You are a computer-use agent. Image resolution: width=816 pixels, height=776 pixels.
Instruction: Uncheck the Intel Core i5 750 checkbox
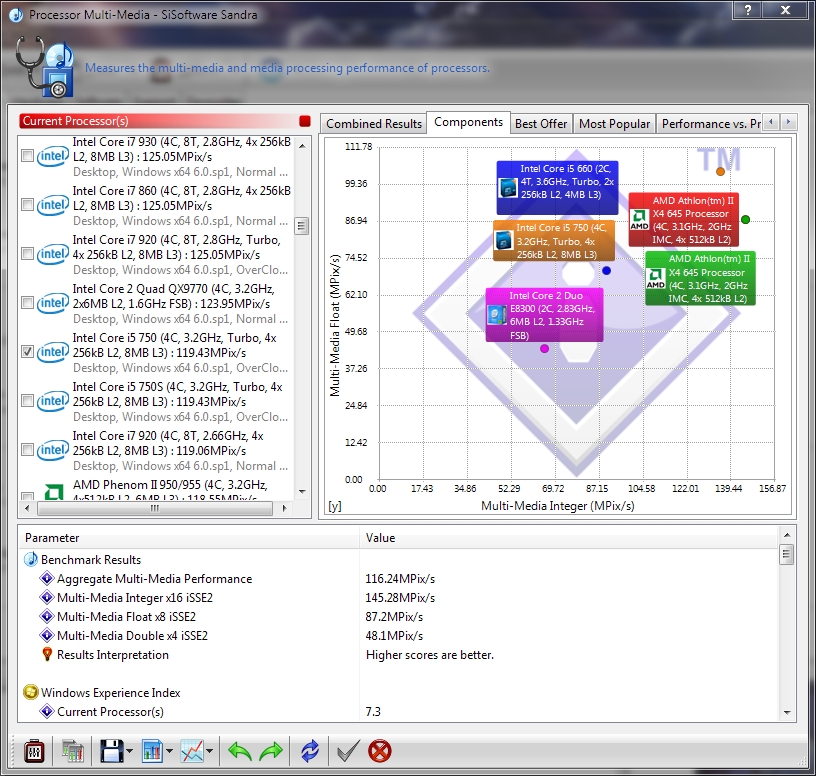coord(27,351)
